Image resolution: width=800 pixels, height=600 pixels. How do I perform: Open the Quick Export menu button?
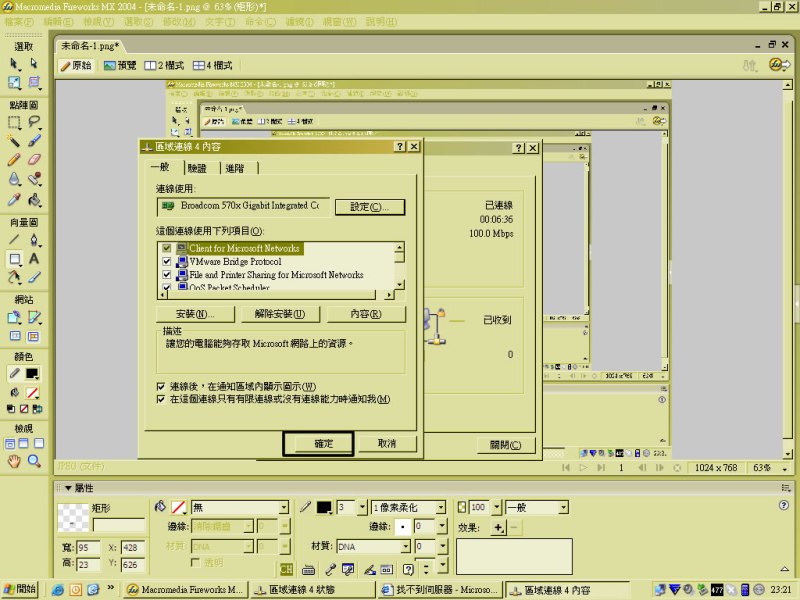pyautogui.click(x=779, y=65)
